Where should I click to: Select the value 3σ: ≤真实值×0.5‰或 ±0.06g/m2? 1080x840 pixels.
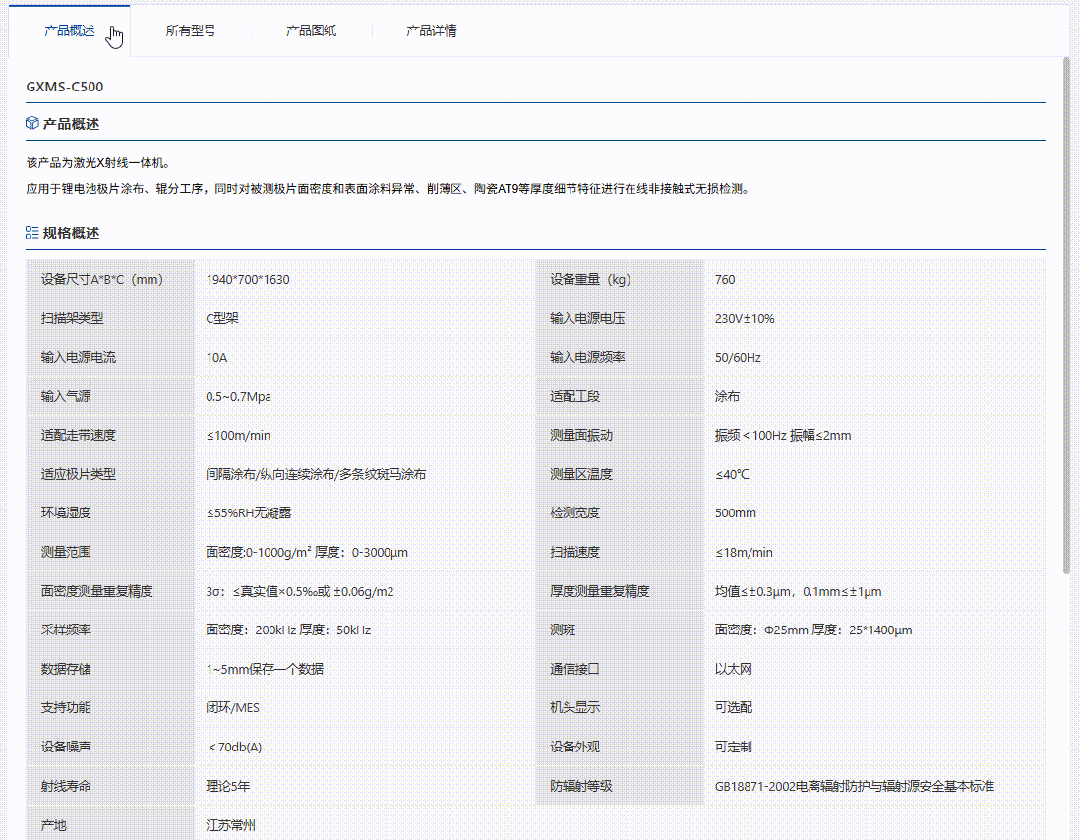coord(300,591)
